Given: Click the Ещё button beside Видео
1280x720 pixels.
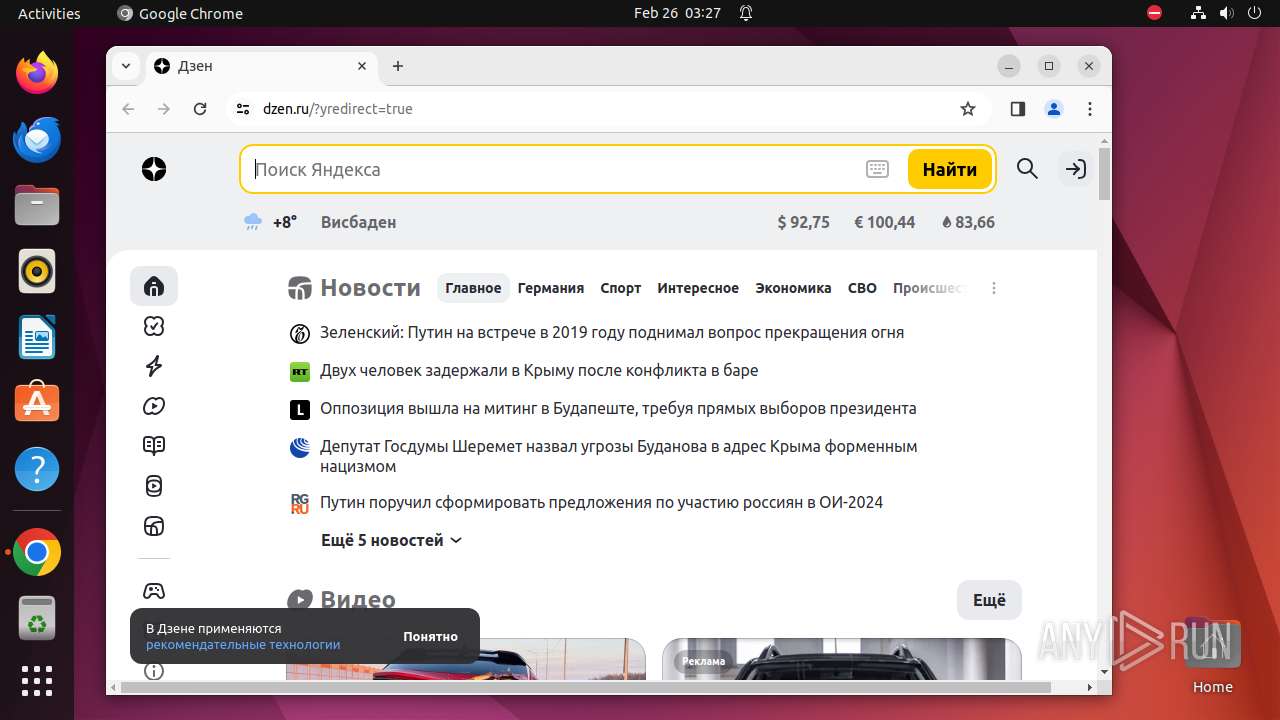Looking at the screenshot, I should (989, 600).
